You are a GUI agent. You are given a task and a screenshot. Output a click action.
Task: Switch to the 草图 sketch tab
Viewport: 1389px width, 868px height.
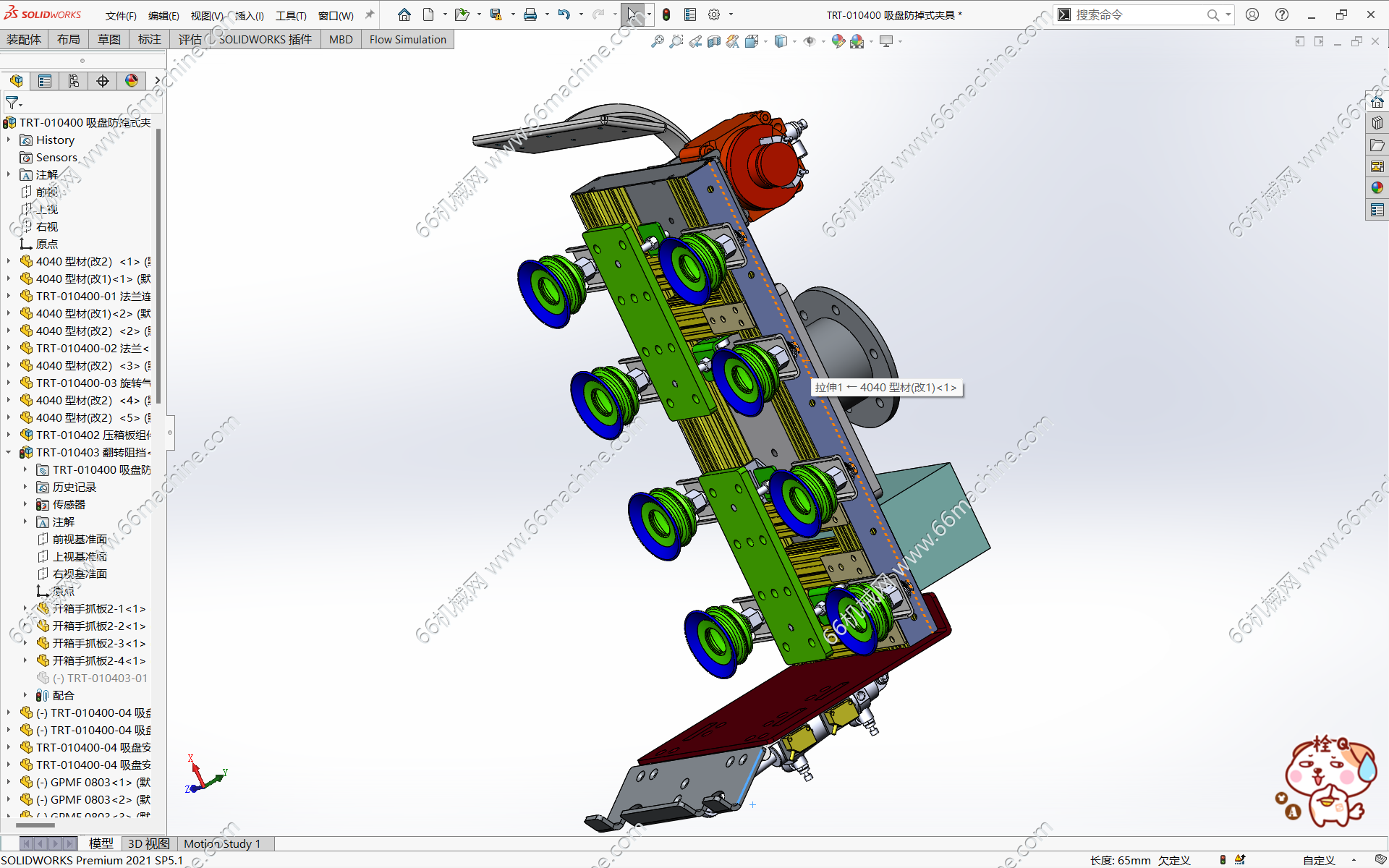pos(109,40)
